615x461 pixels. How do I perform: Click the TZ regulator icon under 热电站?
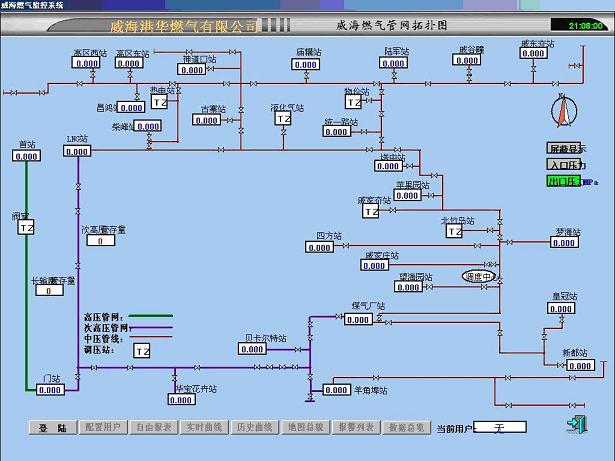[x=159, y=102]
